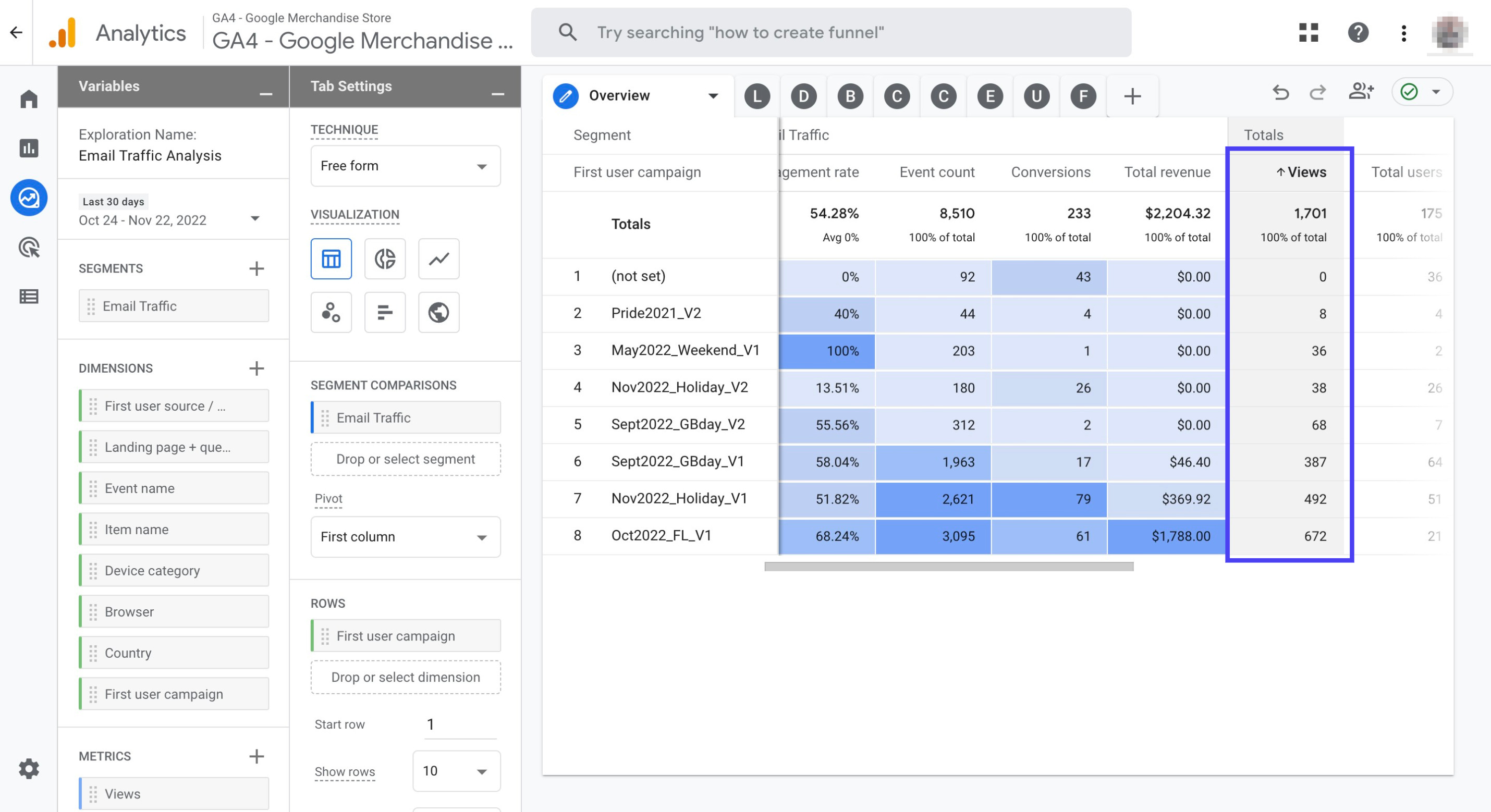Select the Browser dimension

tap(174, 612)
